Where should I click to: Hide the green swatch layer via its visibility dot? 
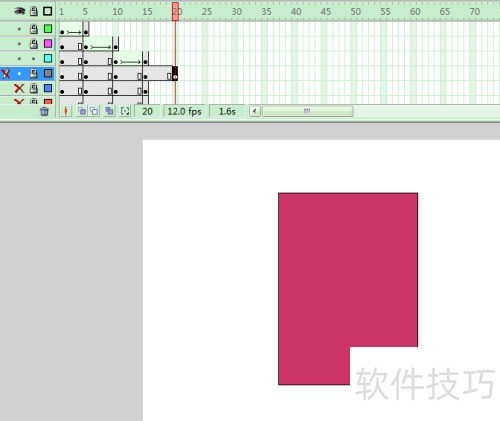pyautogui.click(x=19, y=29)
